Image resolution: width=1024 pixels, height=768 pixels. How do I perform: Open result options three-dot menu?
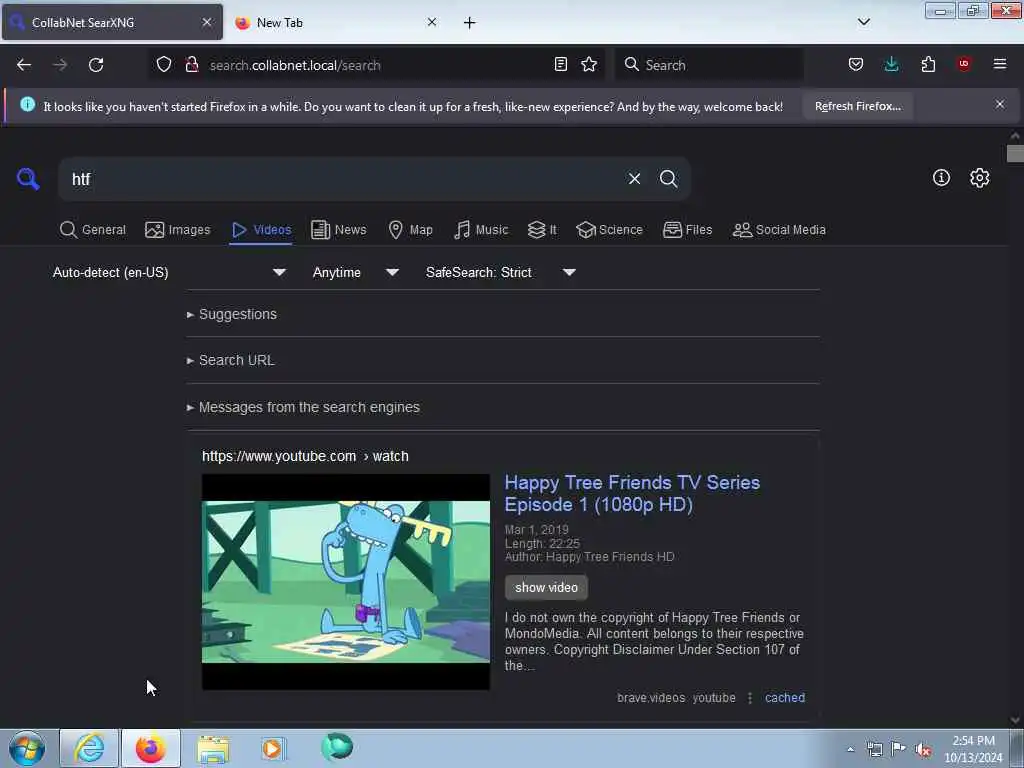(x=750, y=697)
